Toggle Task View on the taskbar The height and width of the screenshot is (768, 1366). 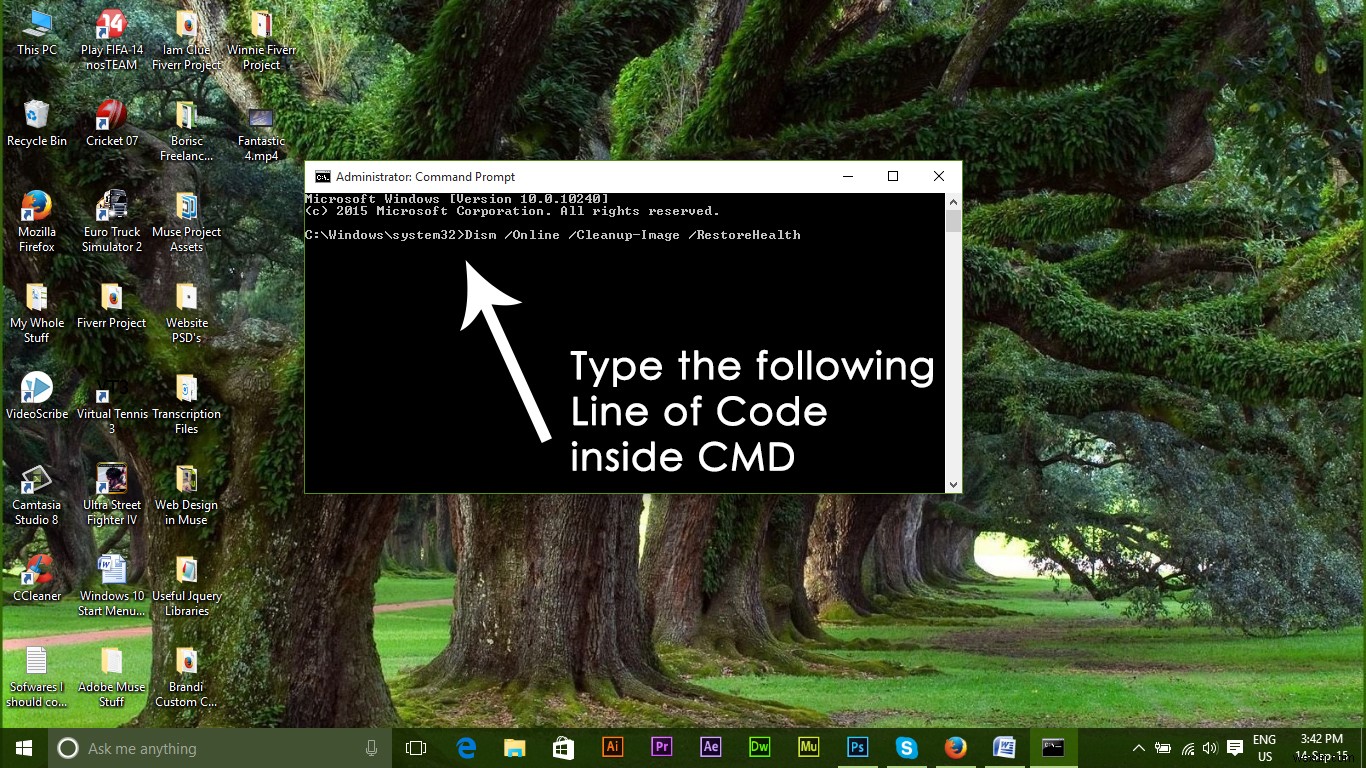click(x=415, y=747)
